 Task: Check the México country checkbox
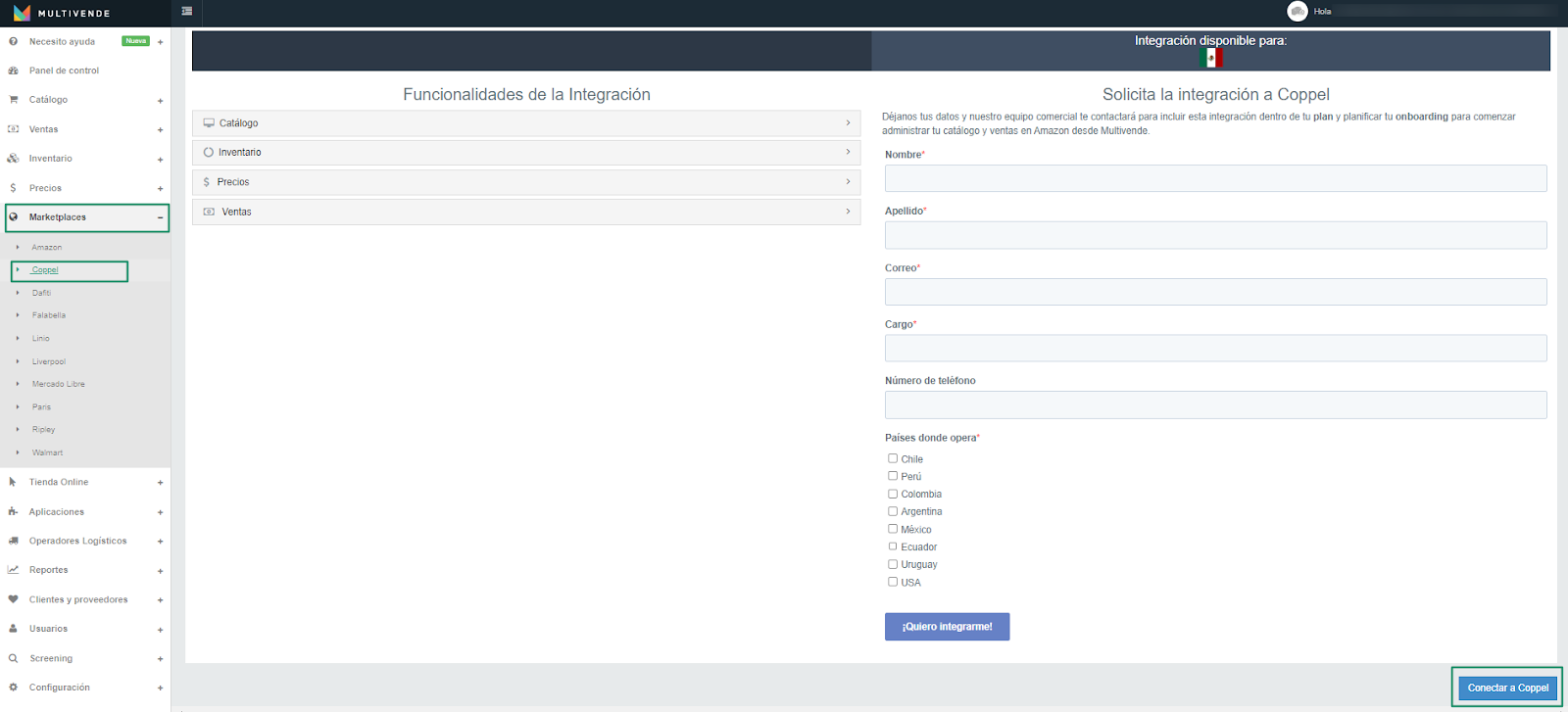tap(893, 529)
